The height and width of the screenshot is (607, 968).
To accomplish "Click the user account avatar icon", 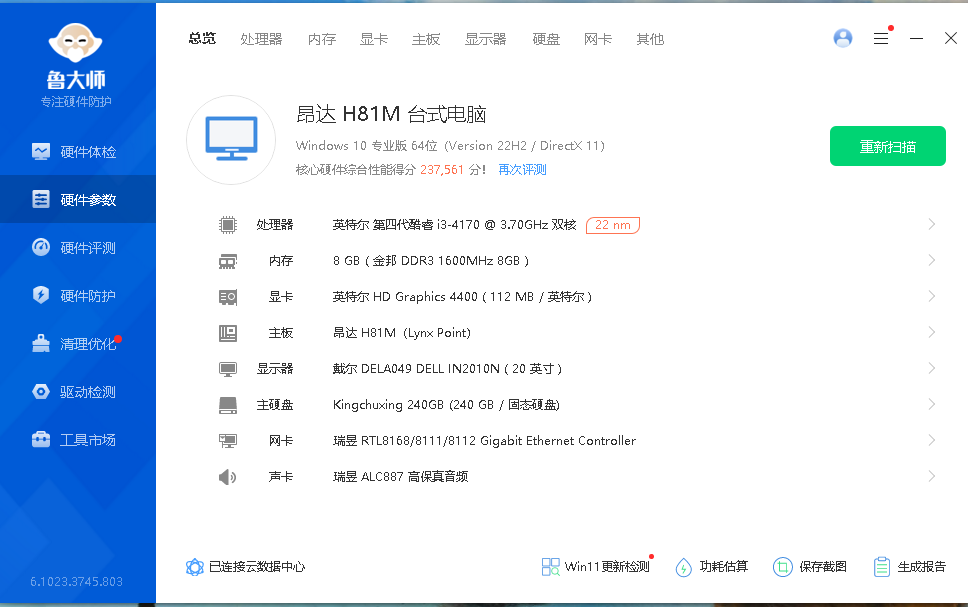I will pyautogui.click(x=843, y=38).
